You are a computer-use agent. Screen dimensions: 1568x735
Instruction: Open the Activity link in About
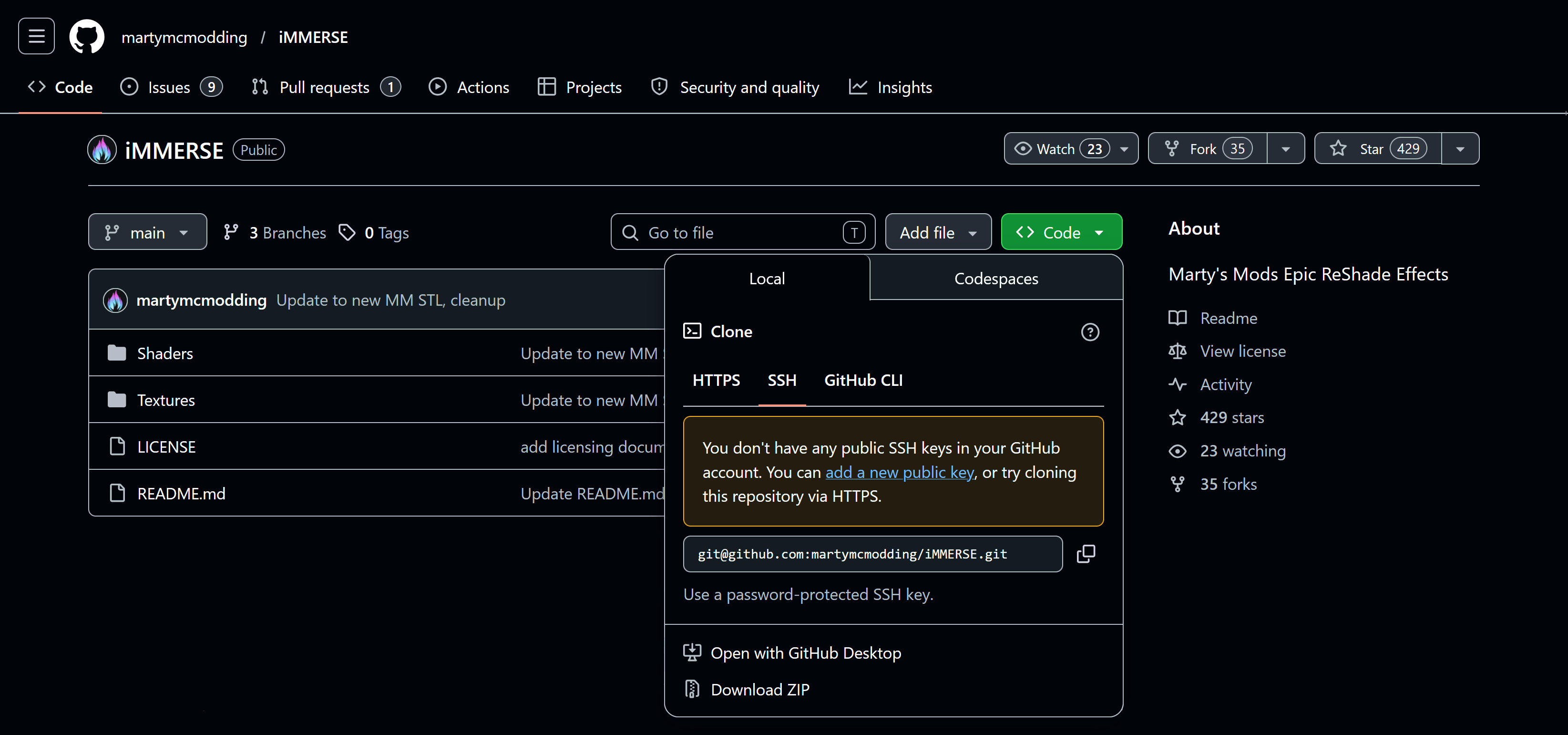[x=1210, y=384]
